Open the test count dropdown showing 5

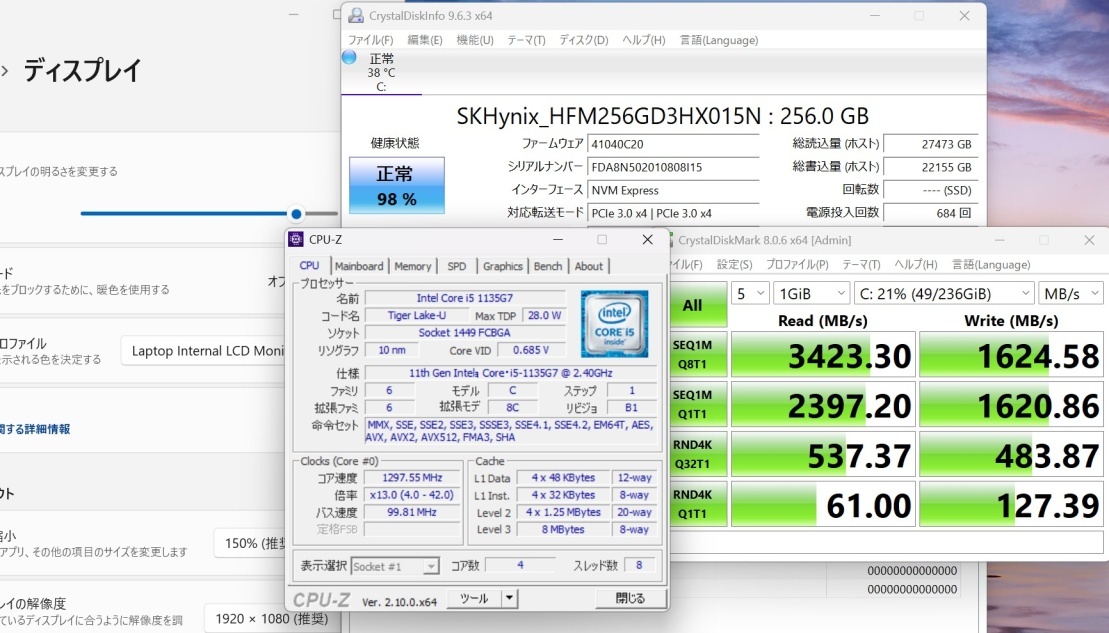point(750,293)
